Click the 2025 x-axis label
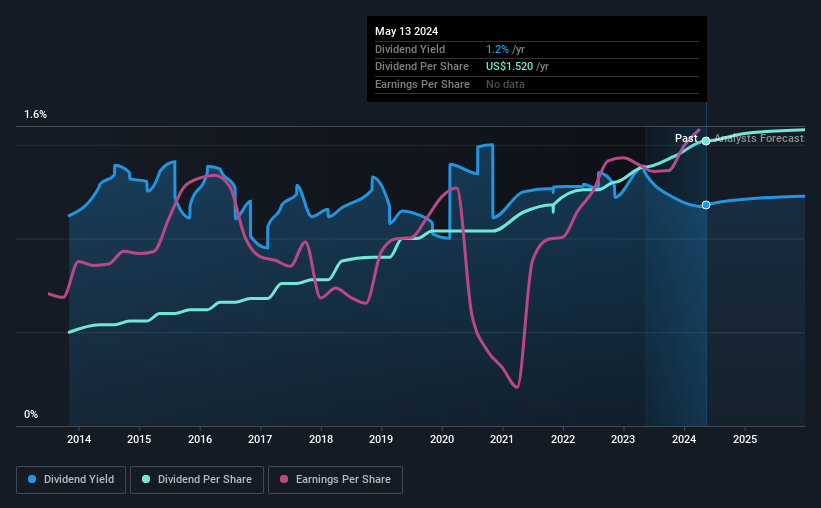 [x=745, y=439]
